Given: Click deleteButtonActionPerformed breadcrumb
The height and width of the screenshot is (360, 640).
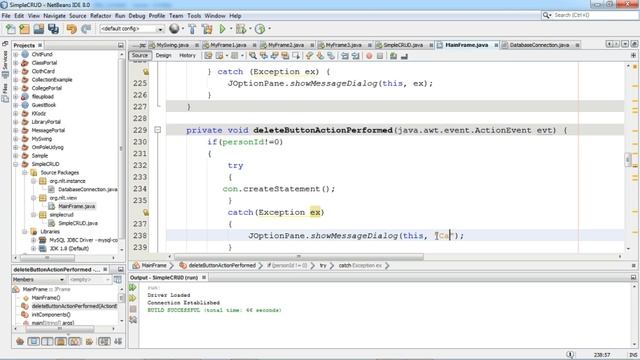Looking at the screenshot, I should coord(222,266).
